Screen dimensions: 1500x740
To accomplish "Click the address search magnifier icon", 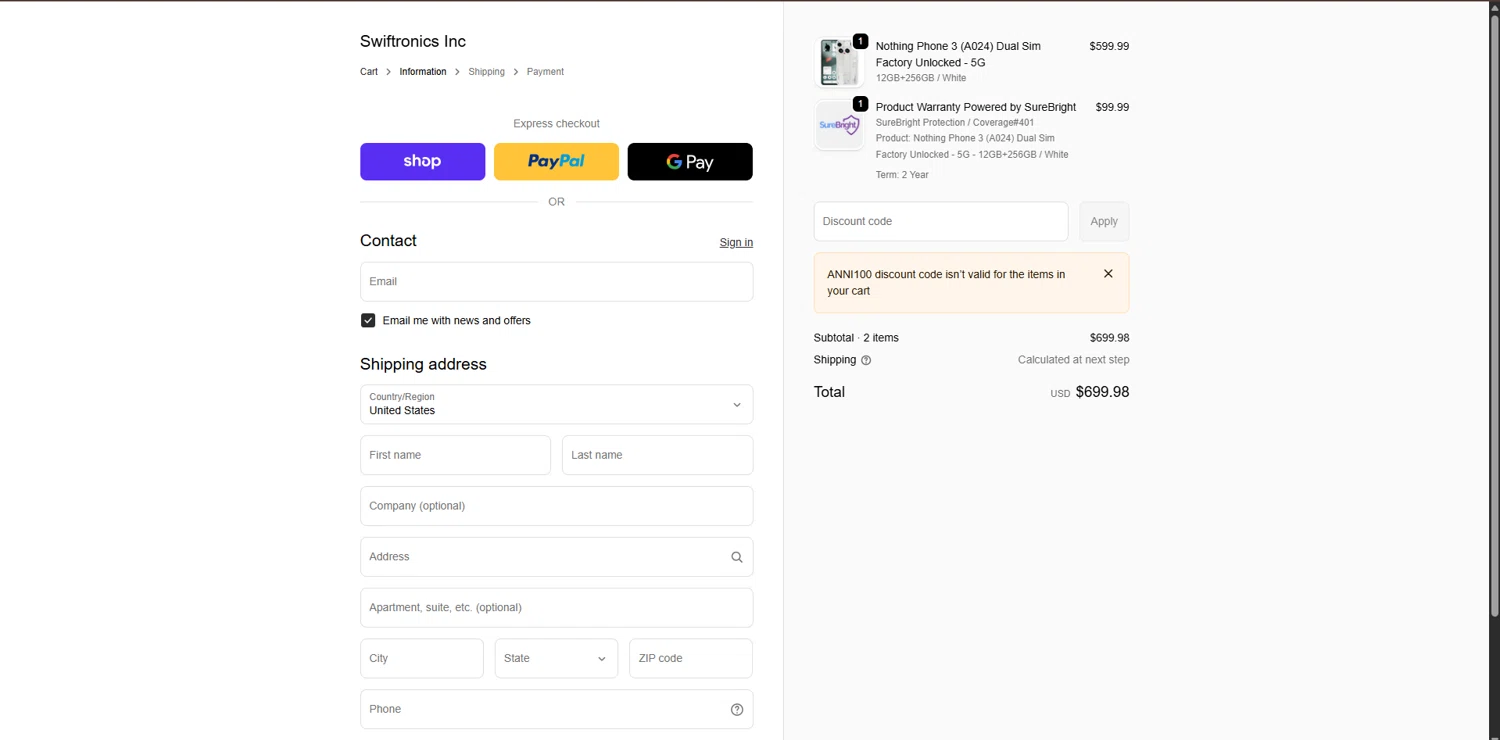I will pyautogui.click(x=737, y=557).
